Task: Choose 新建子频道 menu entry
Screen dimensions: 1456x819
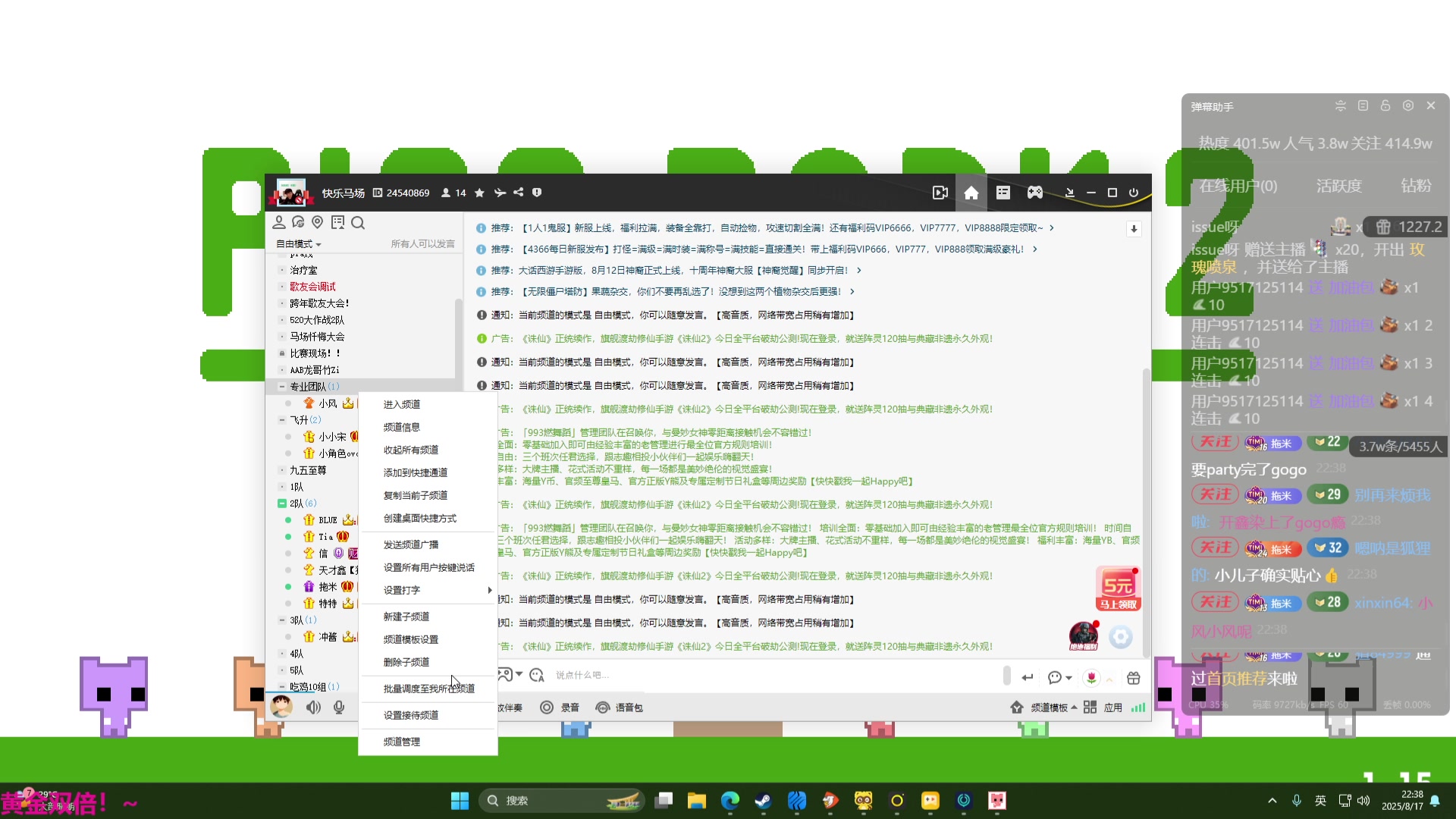Action: coord(428,617)
